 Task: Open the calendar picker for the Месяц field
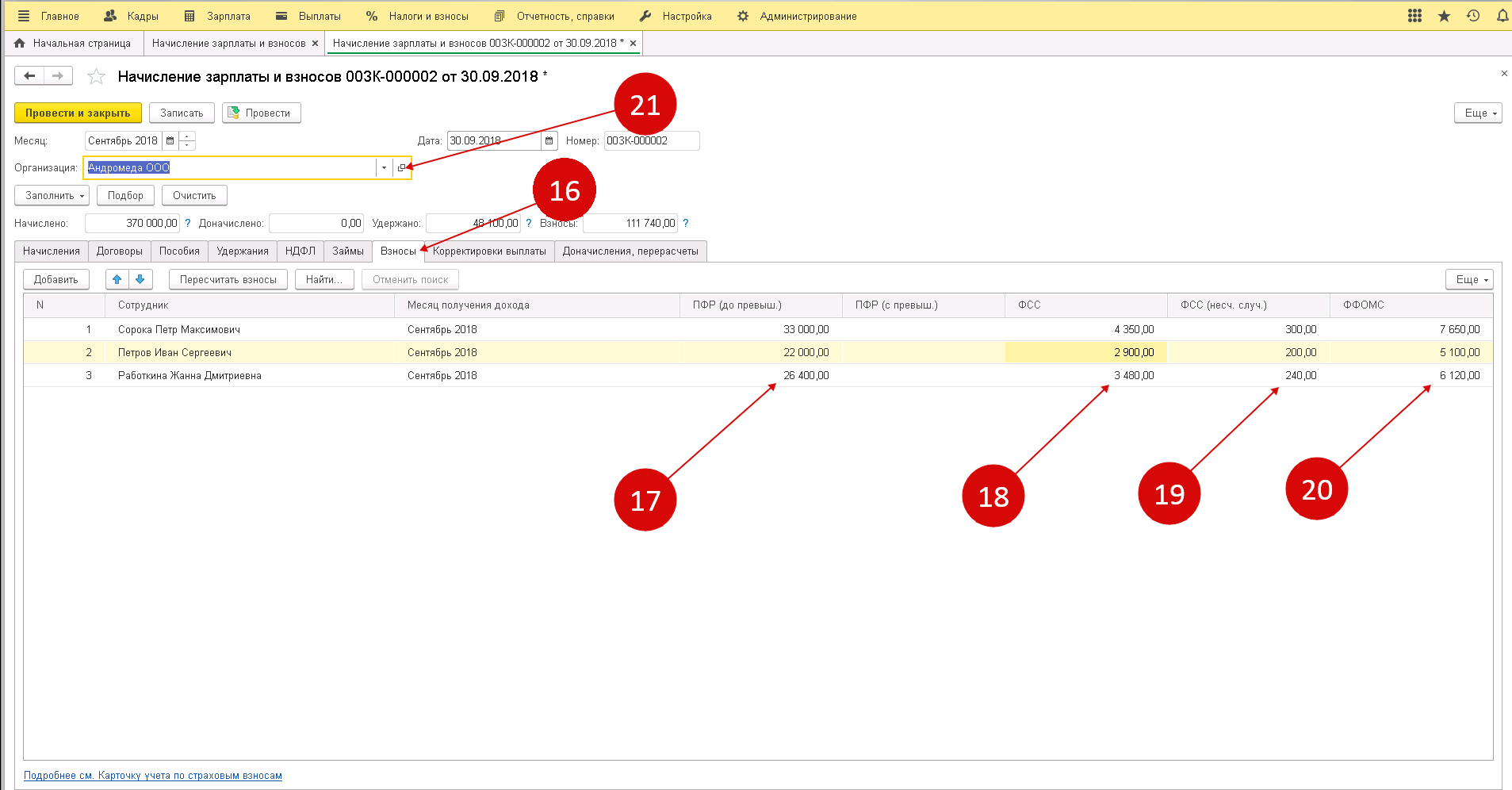[170, 141]
